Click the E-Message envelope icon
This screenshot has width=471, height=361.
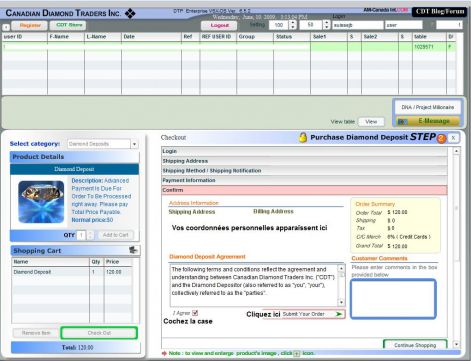coord(403,121)
